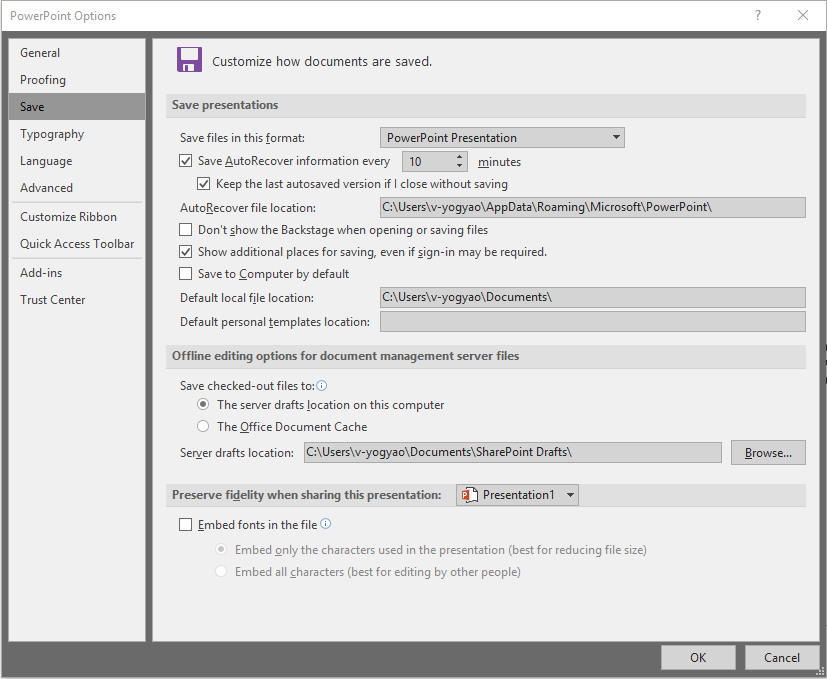Open the General options category
Screen dimensions: 827x679
point(77,53)
